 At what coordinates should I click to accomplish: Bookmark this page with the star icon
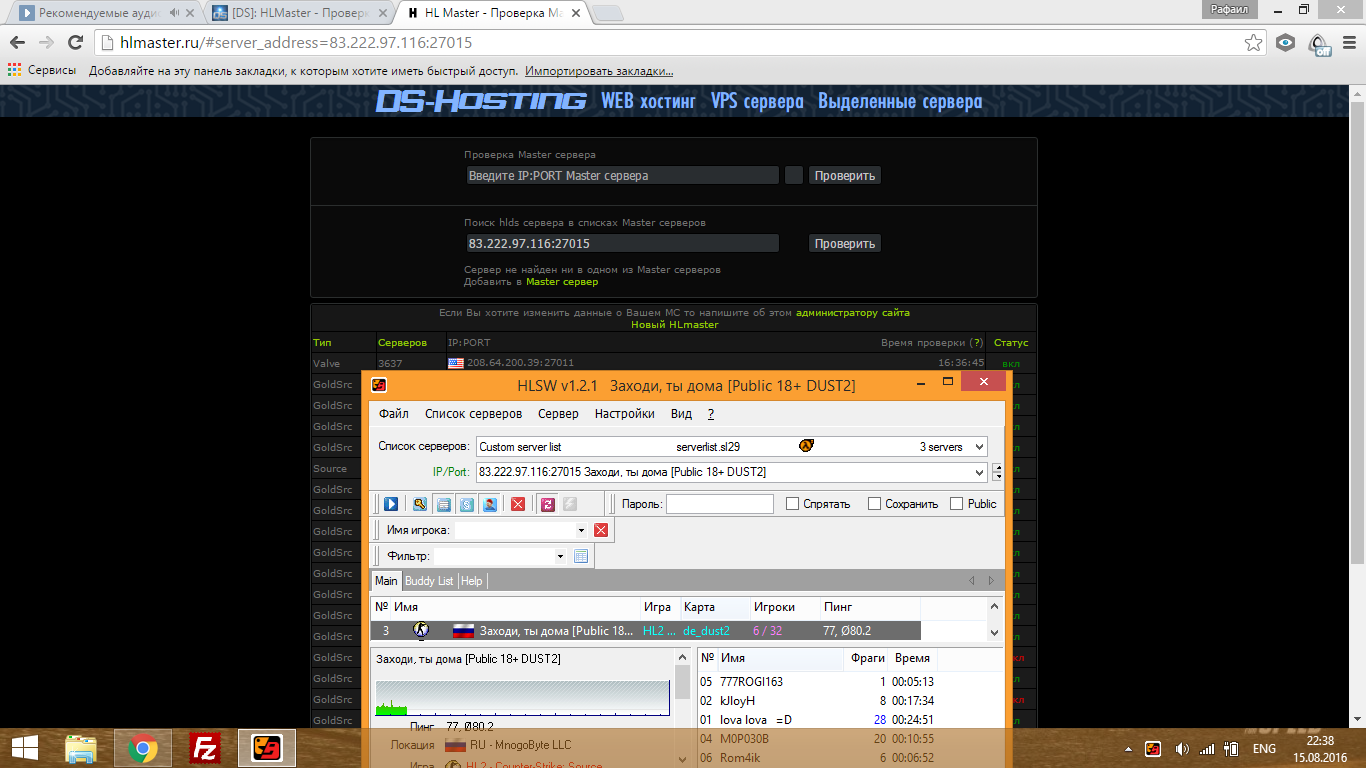1253,43
